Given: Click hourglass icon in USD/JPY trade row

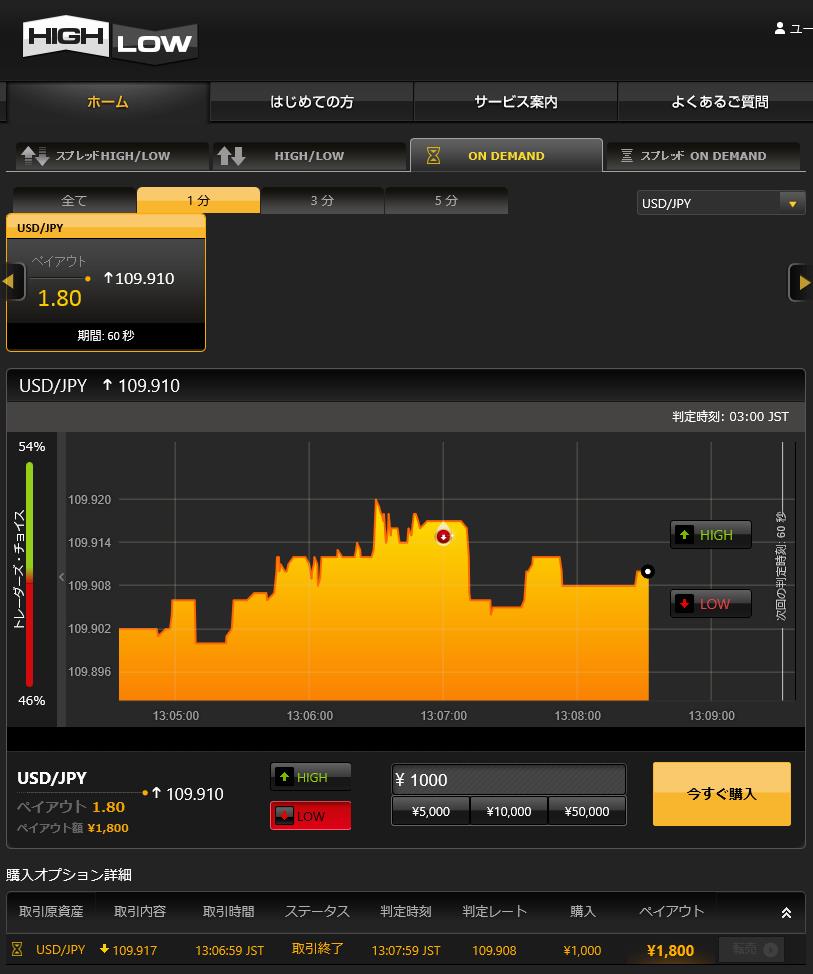Looking at the screenshot, I should click(17, 949).
